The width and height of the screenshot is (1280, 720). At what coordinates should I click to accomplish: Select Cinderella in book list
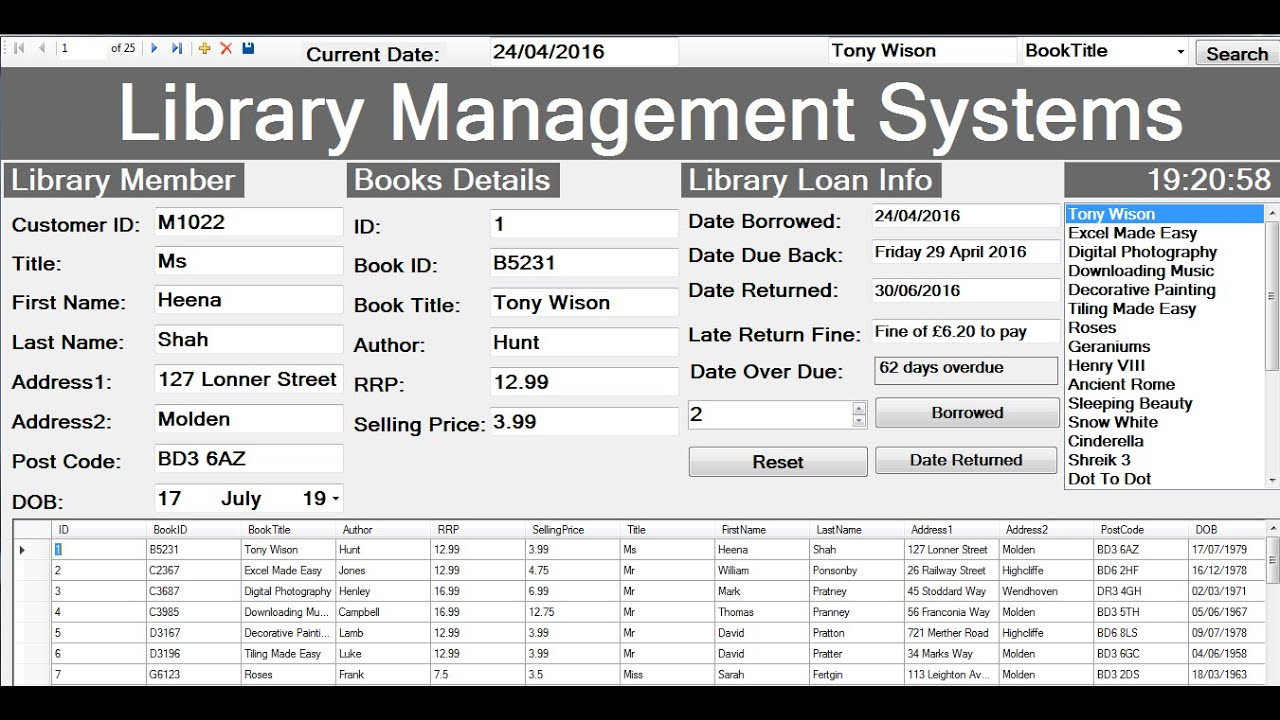(x=1165, y=441)
